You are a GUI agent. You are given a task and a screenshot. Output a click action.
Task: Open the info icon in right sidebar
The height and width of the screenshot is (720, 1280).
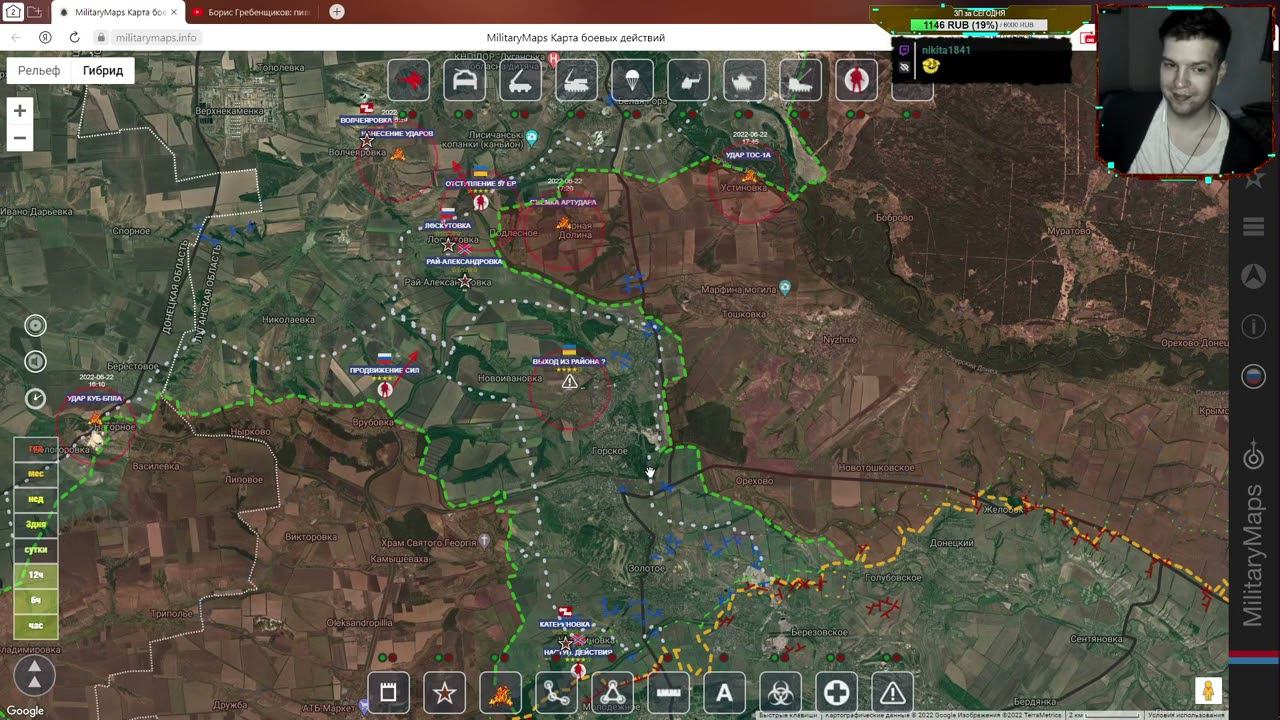[x=1254, y=326]
